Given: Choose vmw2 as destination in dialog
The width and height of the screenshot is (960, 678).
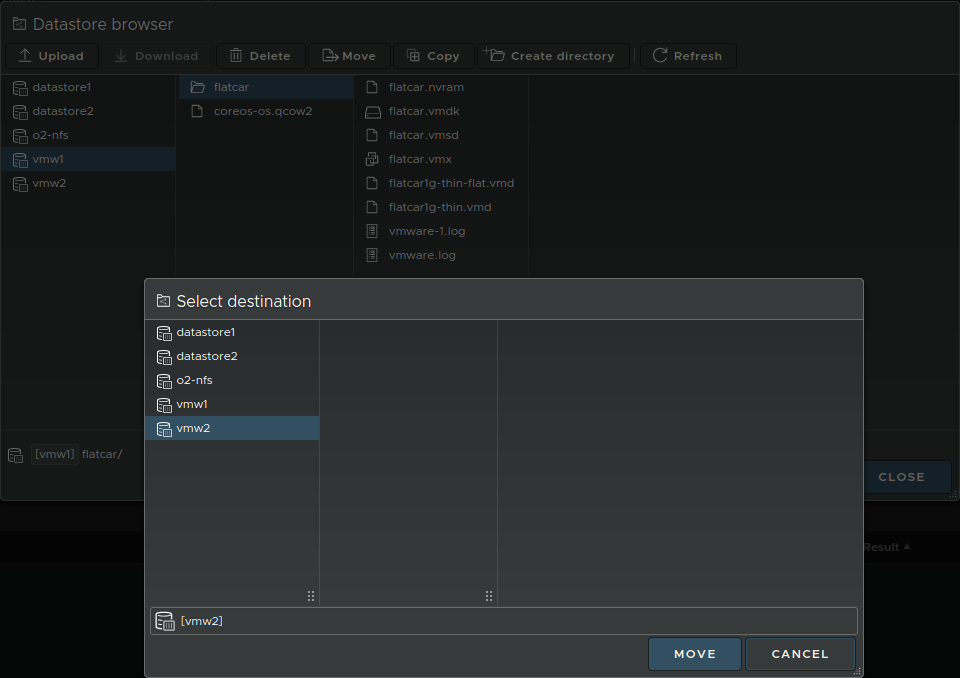Looking at the screenshot, I should click(232, 428).
